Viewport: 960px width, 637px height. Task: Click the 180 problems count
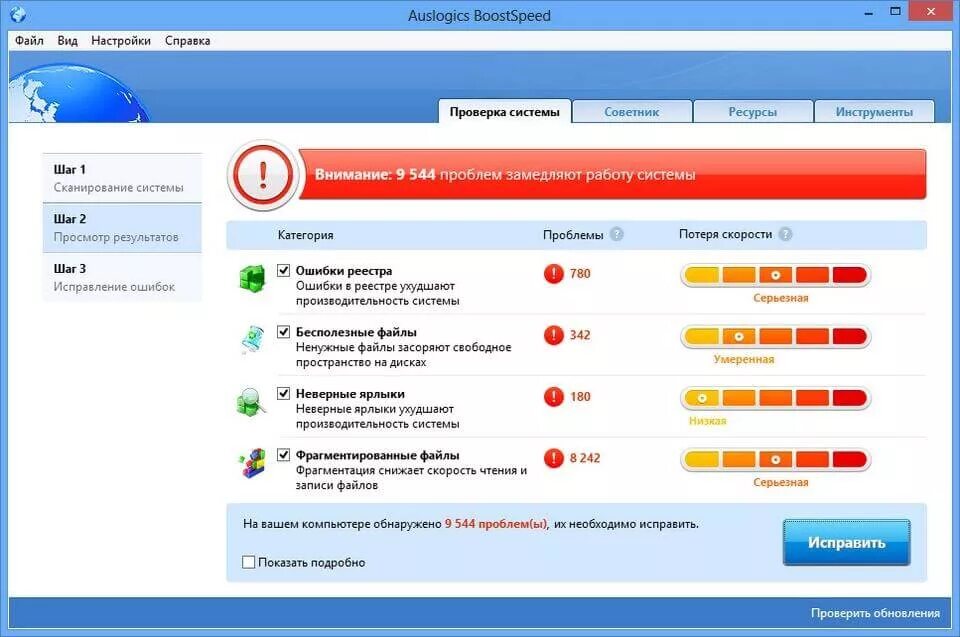[x=580, y=396]
